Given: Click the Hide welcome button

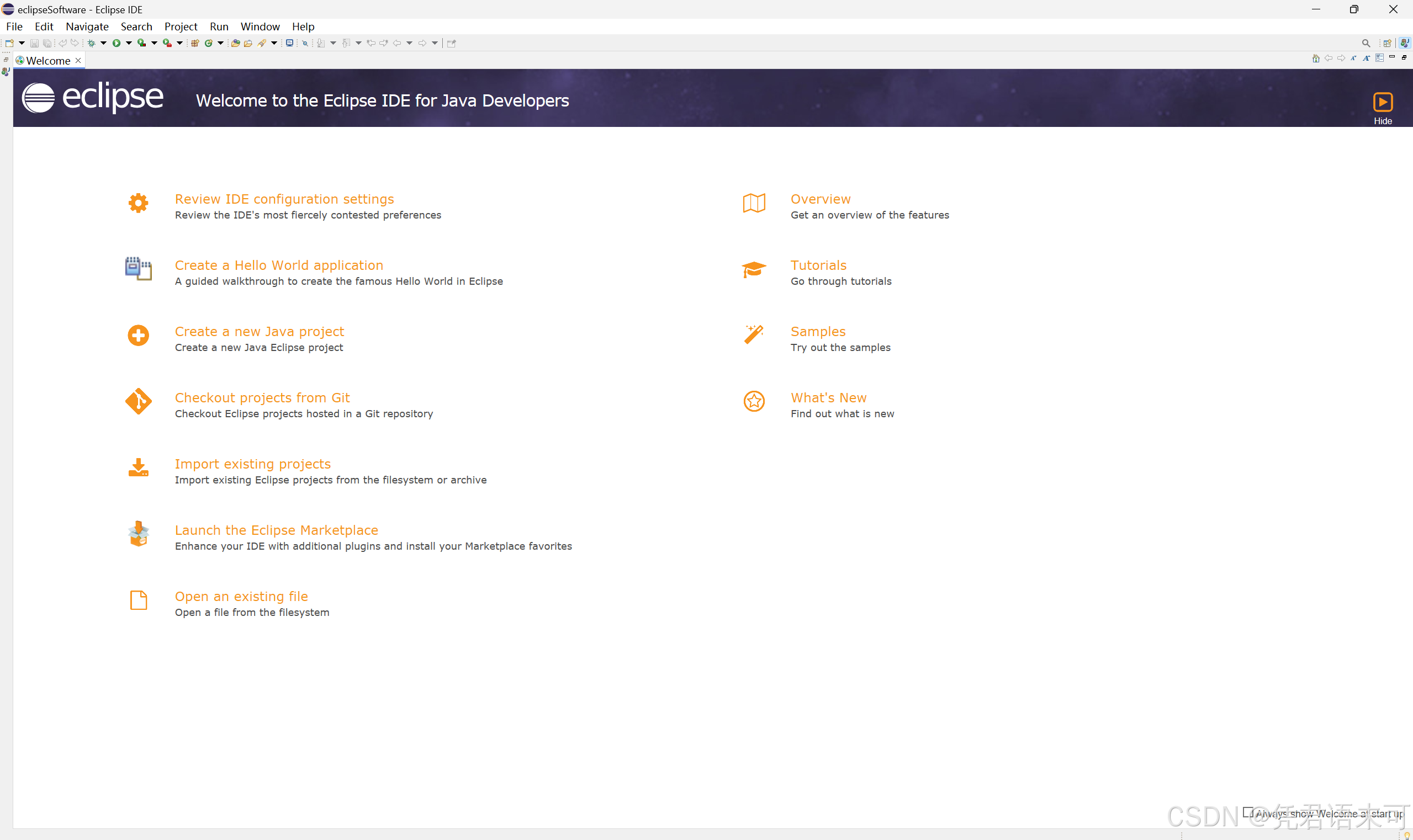Looking at the screenshot, I should pos(1383,108).
